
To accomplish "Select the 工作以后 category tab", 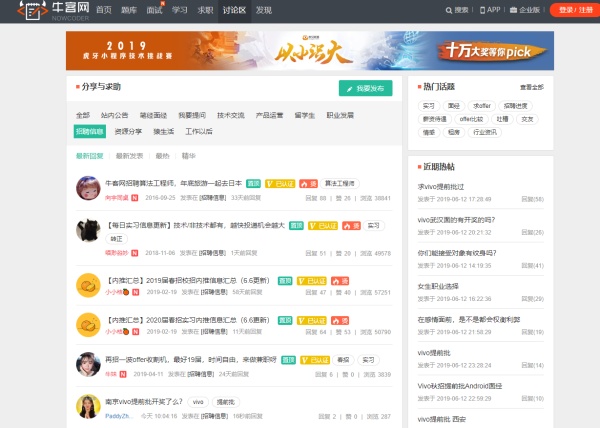I will click(x=199, y=132).
